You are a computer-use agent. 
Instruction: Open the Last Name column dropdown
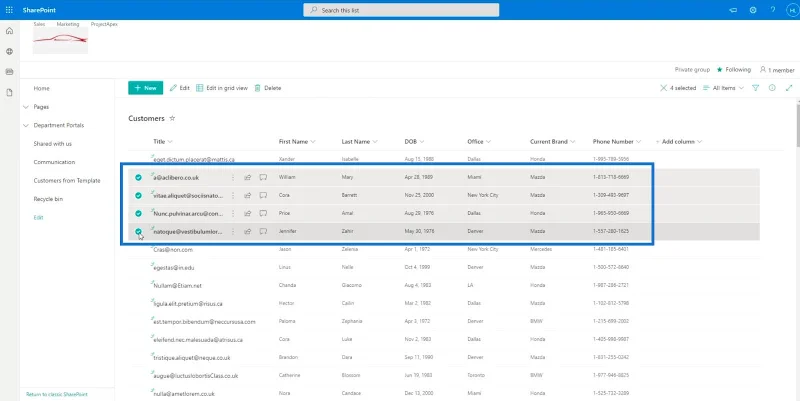[x=375, y=141]
